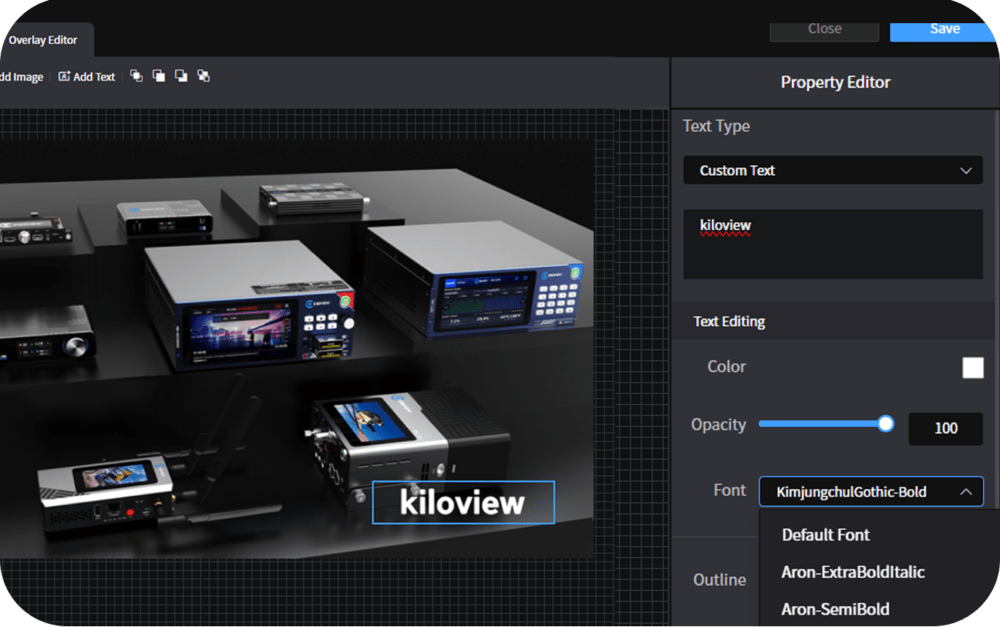The image size is (1000, 627).
Task: Click the two outlined overlapping squares icon
Action: pyautogui.click(x=136, y=76)
